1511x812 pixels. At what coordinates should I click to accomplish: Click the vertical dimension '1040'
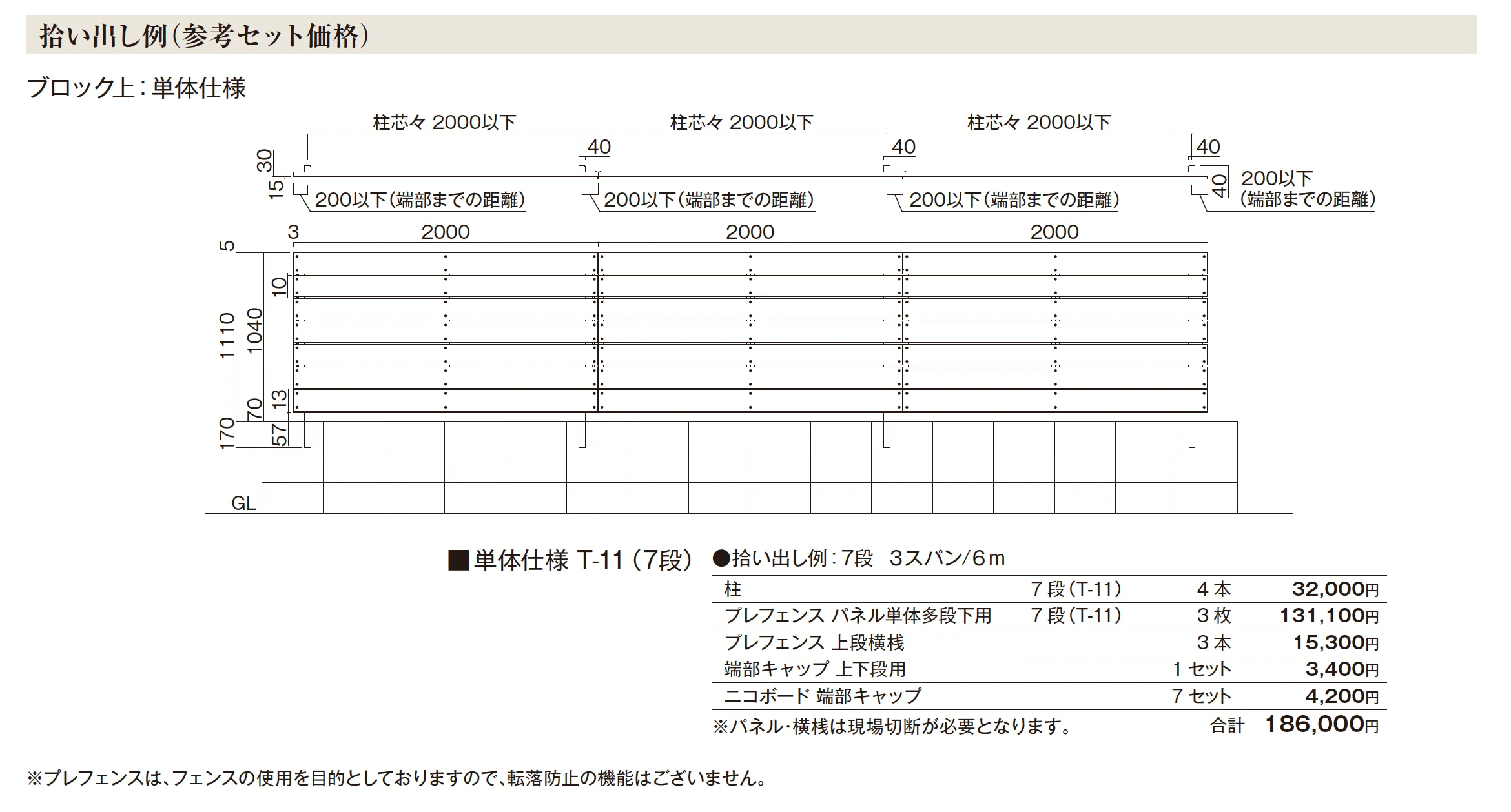click(255, 330)
